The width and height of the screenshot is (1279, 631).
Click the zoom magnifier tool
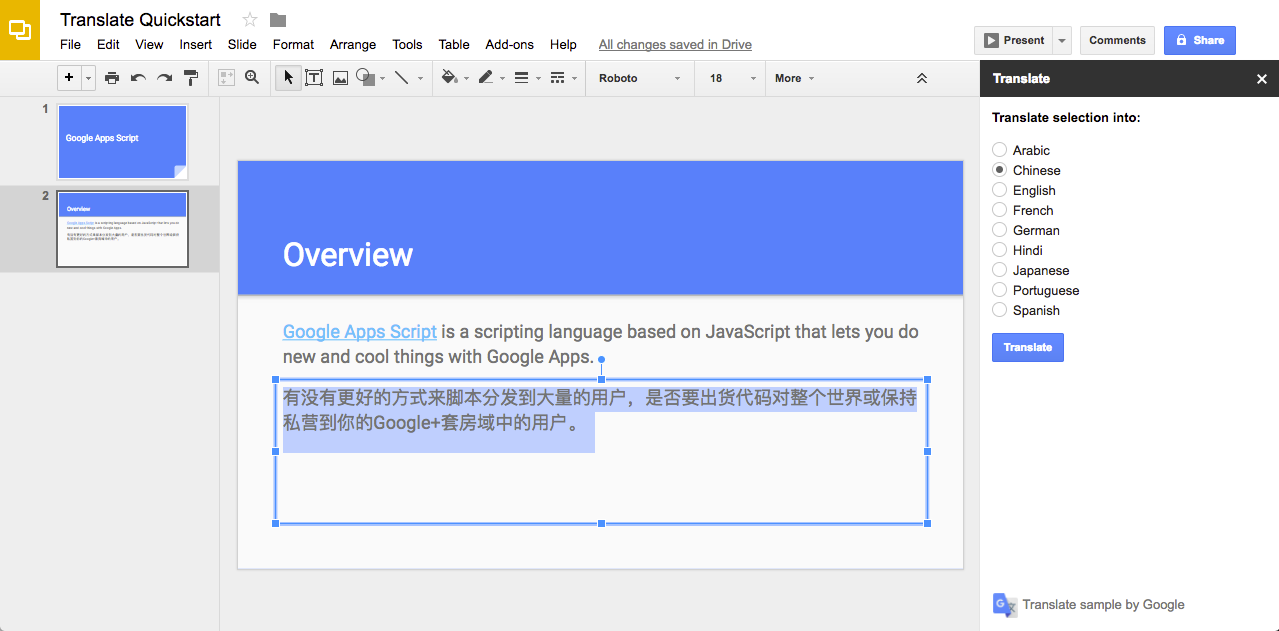click(252, 78)
